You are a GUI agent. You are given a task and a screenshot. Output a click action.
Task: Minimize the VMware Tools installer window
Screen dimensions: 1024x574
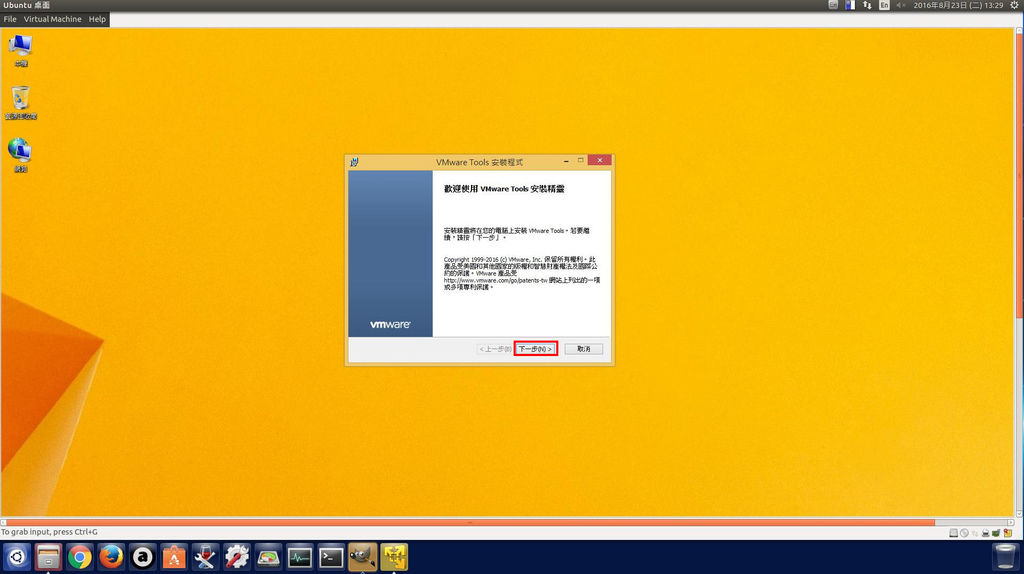click(566, 161)
